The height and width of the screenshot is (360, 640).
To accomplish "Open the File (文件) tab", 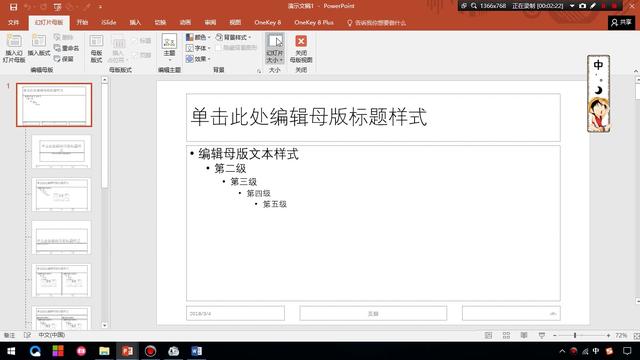I will pos(13,22).
